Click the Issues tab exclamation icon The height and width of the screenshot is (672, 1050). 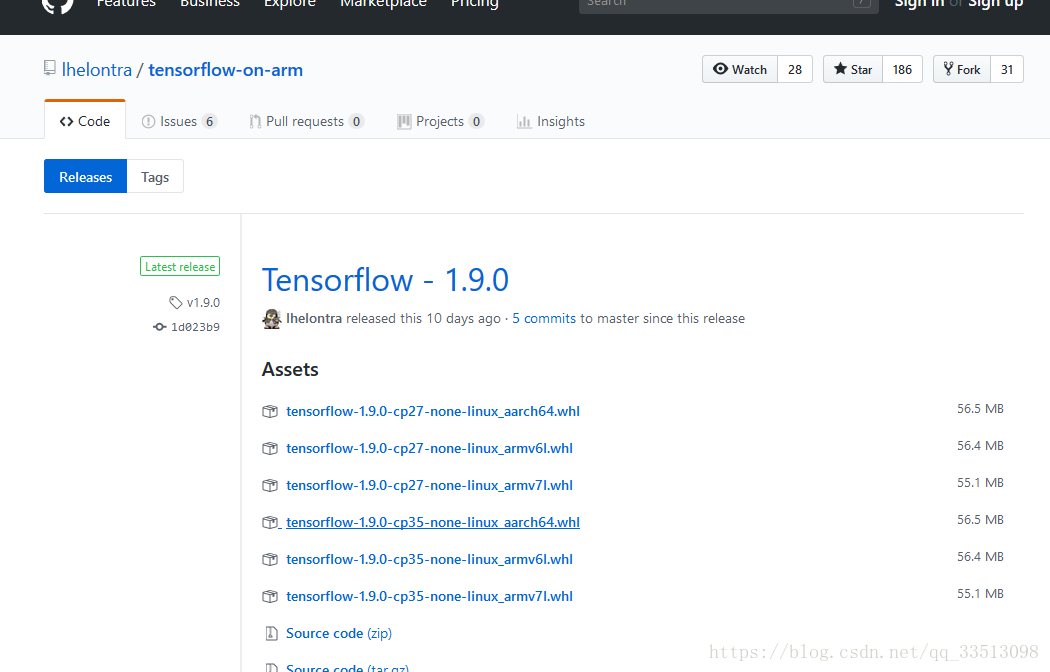pyautogui.click(x=149, y=121)
